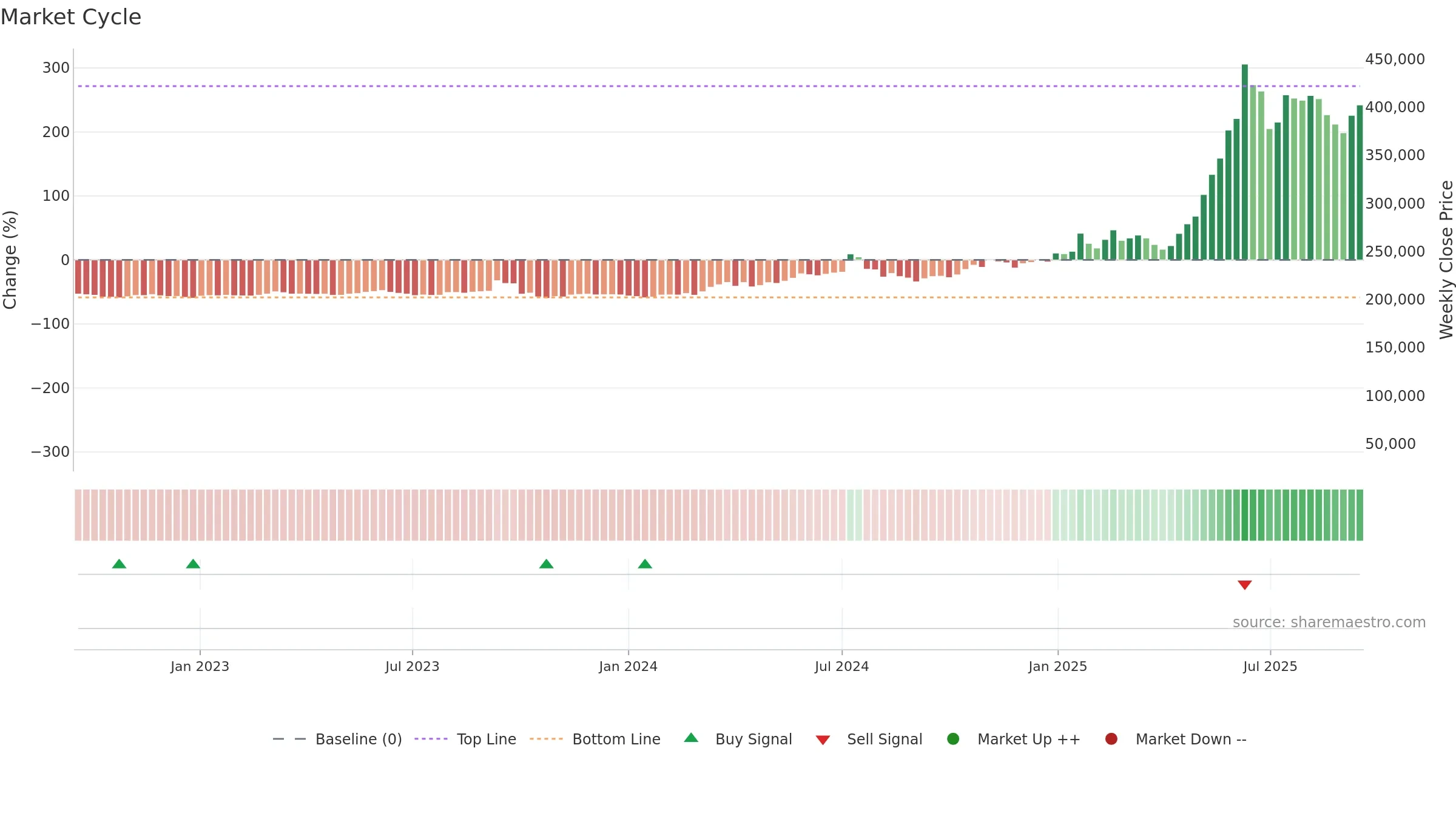Click the purple dotted Top Line legend sample
Screen dimensions: 1456x819
pos(431,739)
